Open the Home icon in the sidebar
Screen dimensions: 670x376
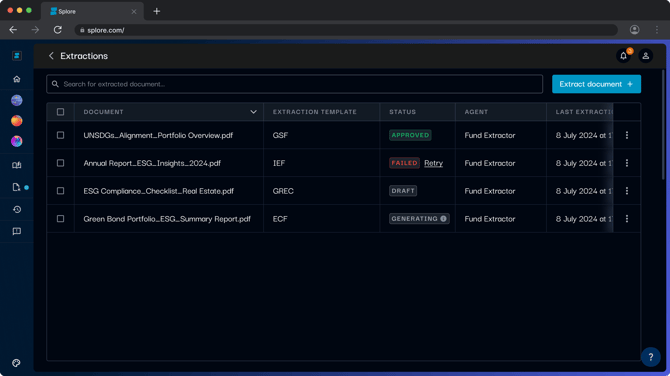[x=17, y=79]
